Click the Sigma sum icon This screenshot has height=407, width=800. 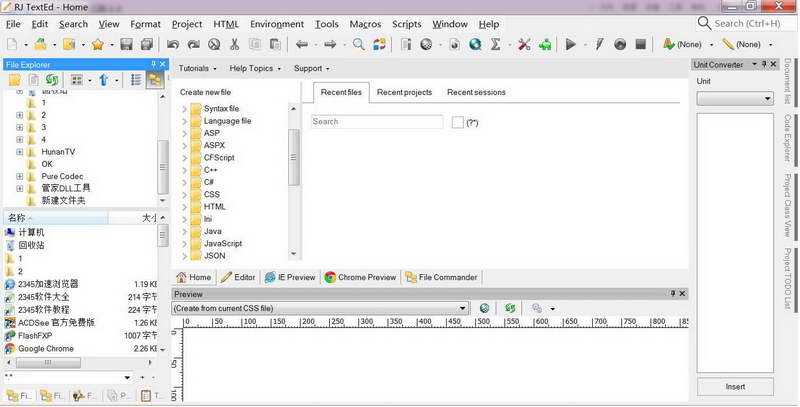[x=495, y=44]
